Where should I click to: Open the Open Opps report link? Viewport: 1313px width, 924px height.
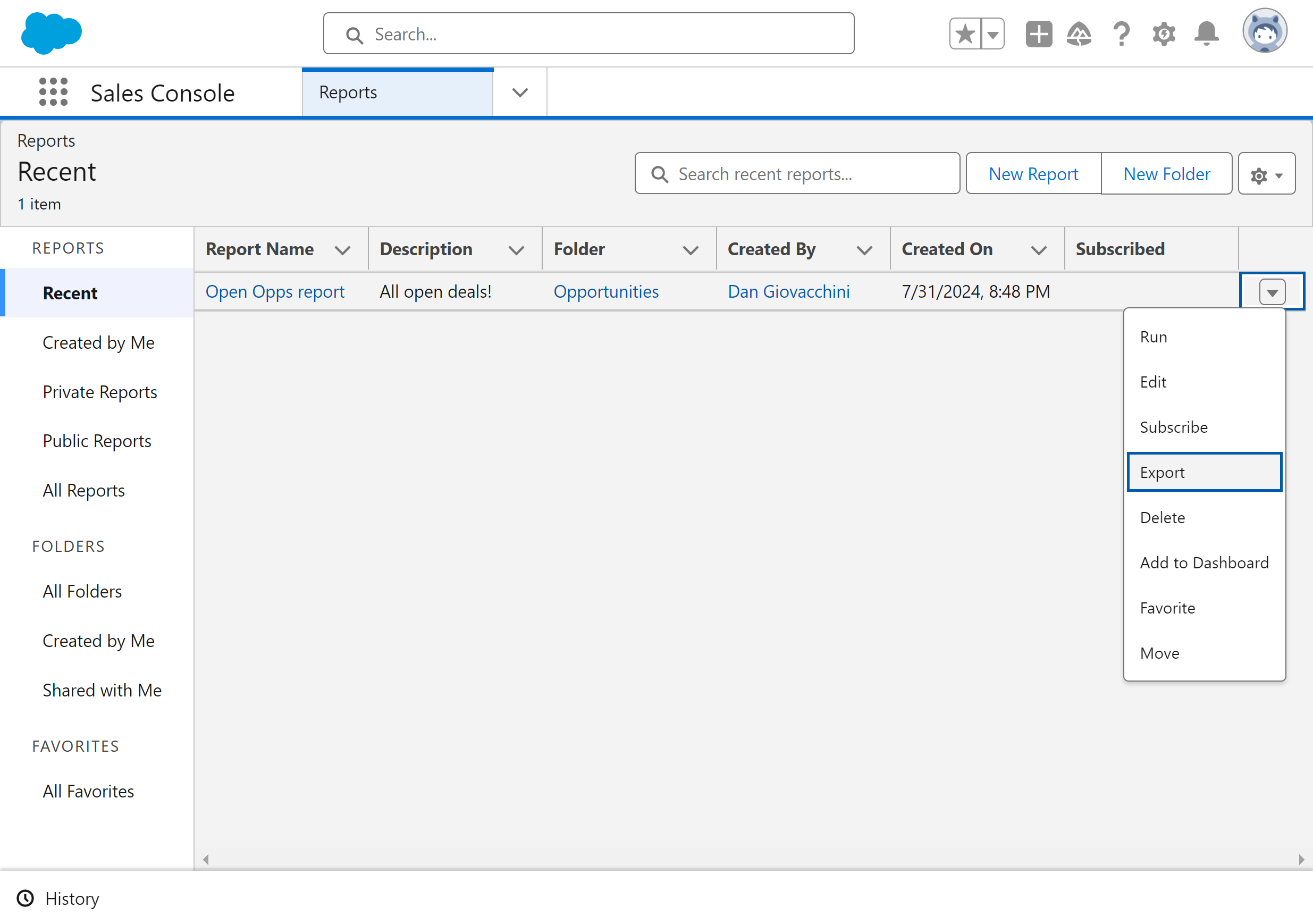275,292
